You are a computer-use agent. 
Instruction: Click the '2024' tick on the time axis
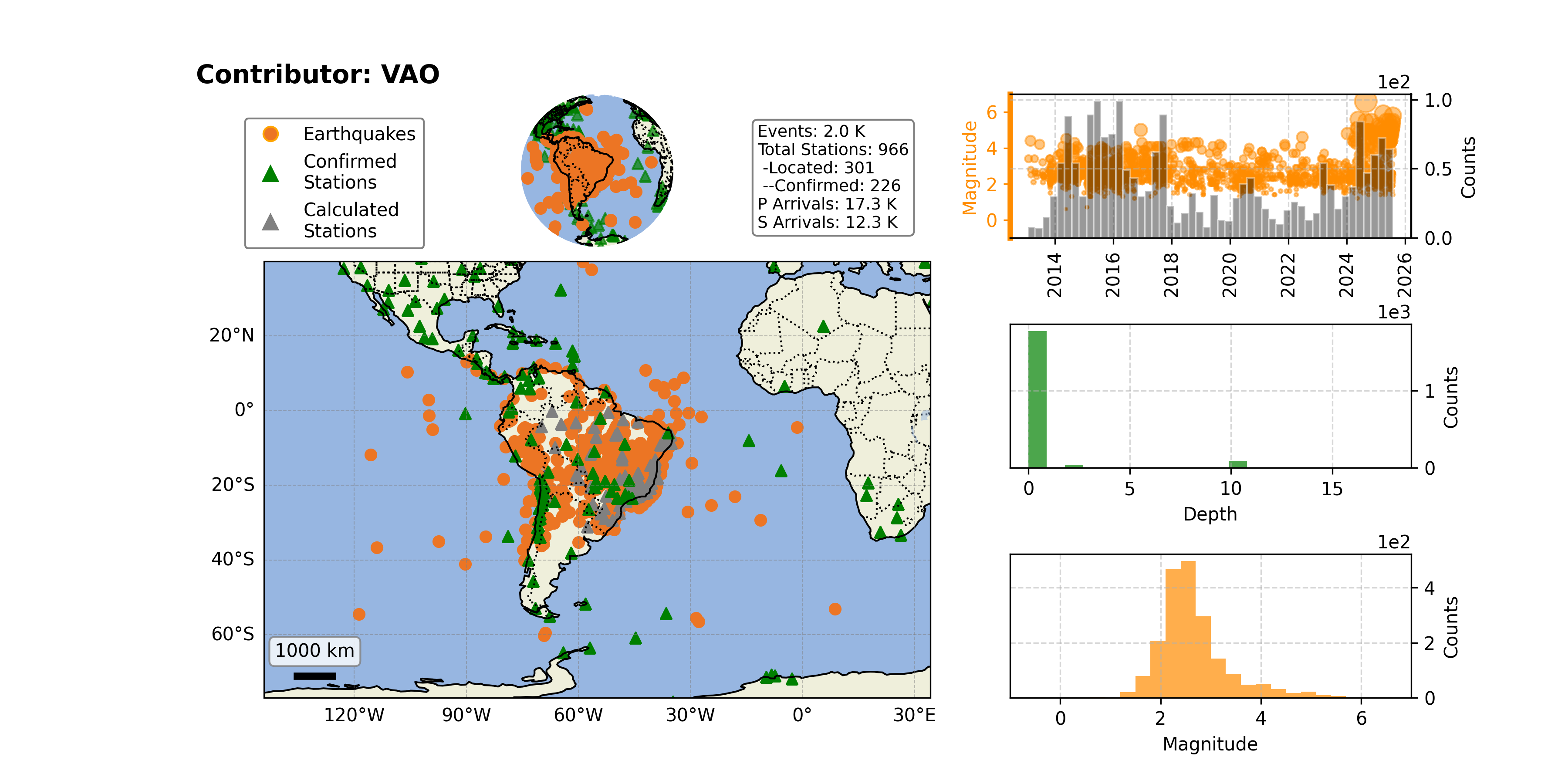click(1346, 275)
